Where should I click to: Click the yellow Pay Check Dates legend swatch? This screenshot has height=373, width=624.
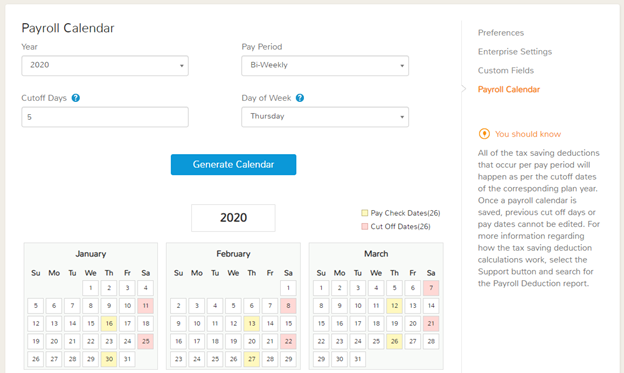(365, 213)
